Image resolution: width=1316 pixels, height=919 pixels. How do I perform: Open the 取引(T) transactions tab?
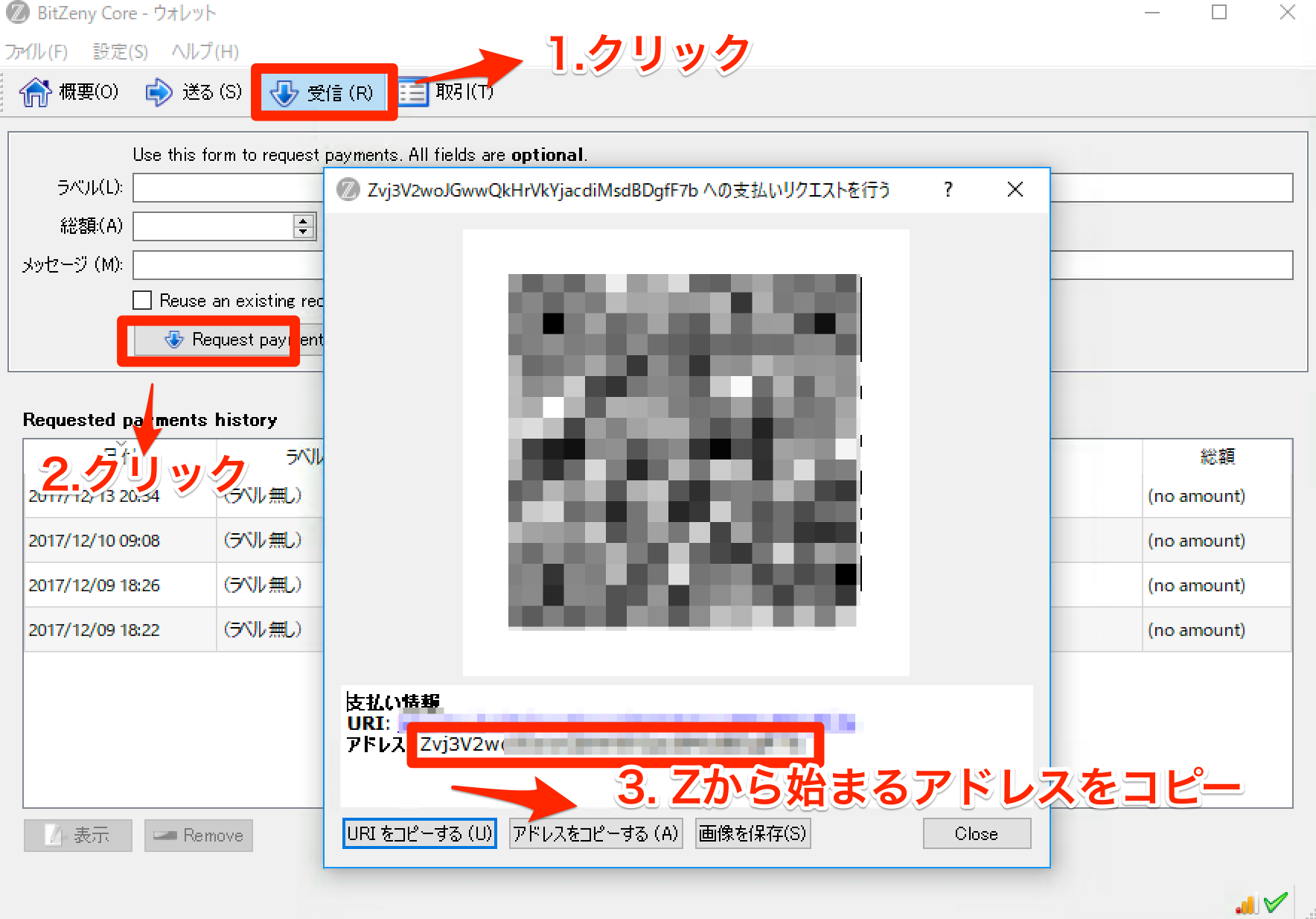[445, 92]
